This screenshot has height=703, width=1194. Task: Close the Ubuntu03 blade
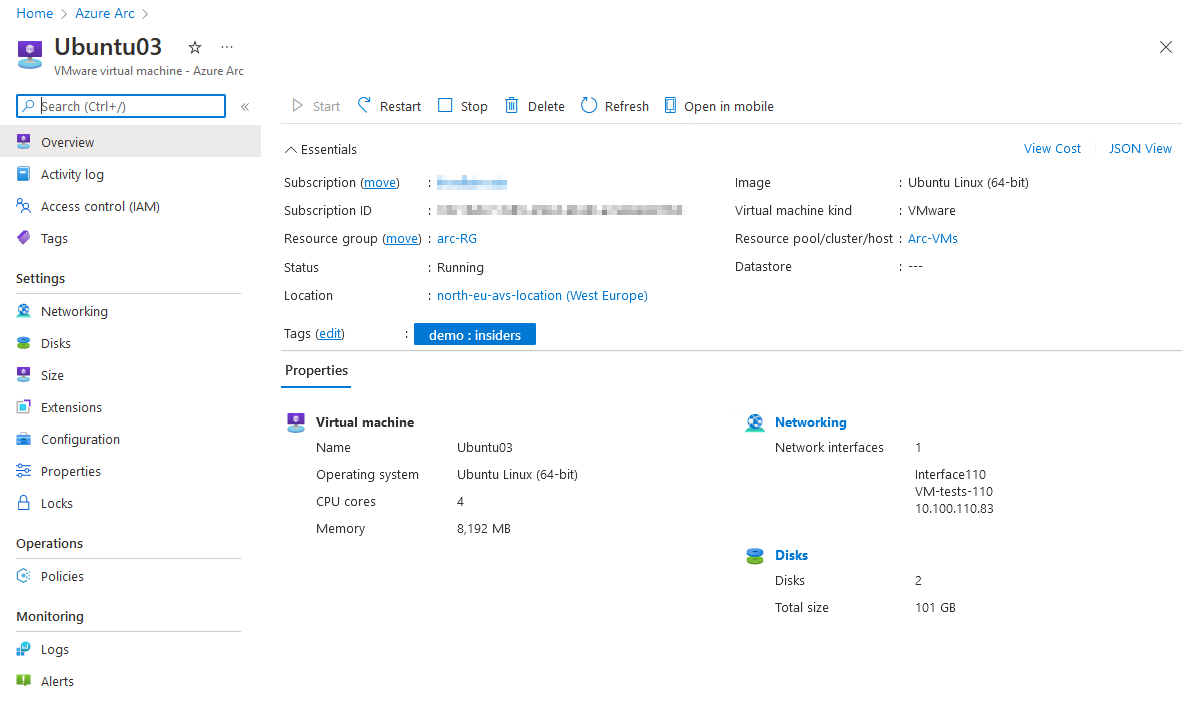point(1166,47)
